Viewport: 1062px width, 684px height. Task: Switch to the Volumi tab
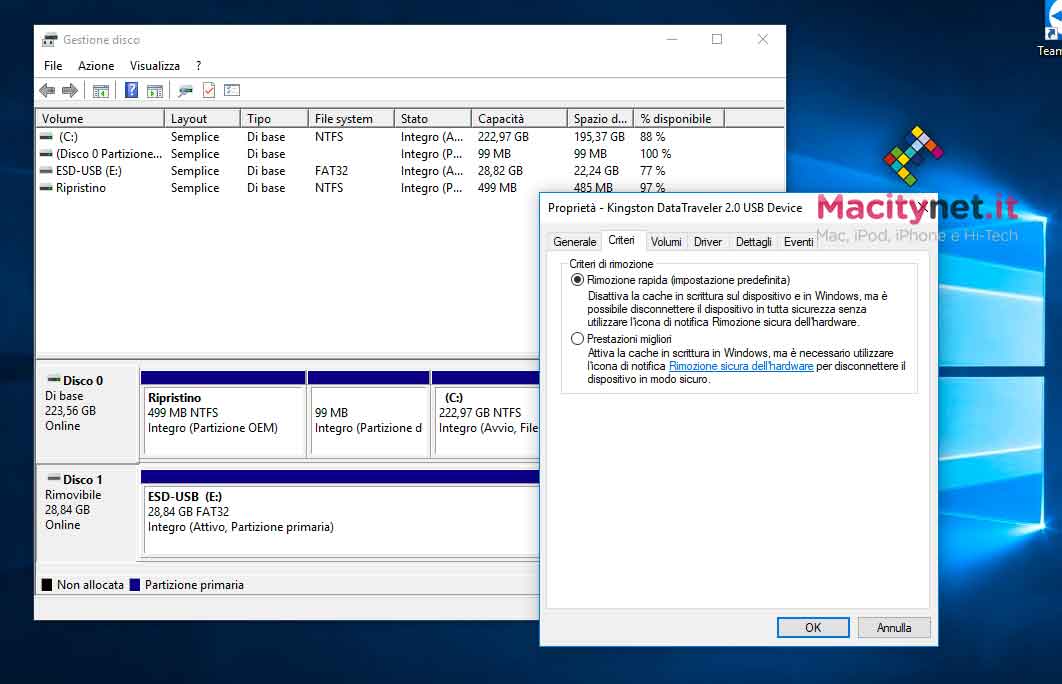[x=666, y=242]
